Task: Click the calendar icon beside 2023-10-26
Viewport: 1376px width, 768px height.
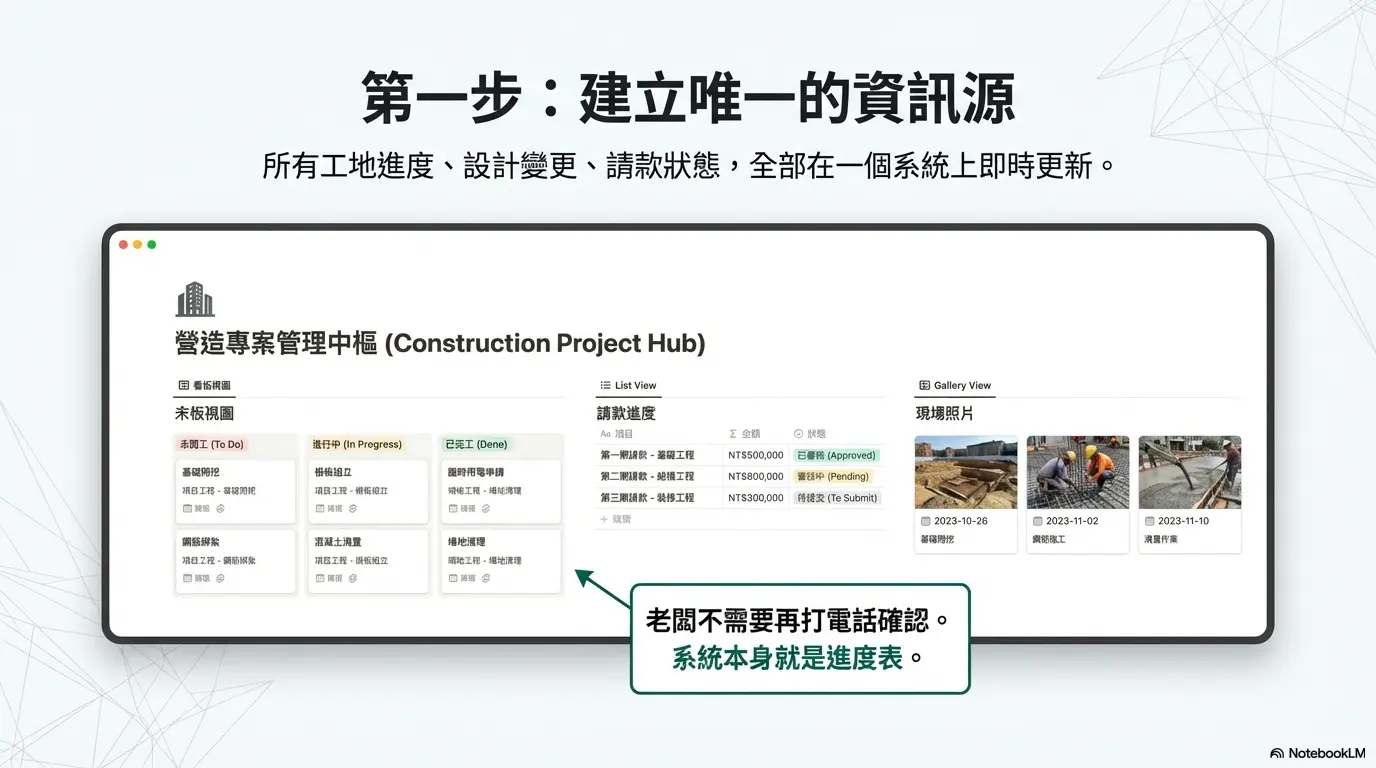Action: click(x=925, y=521)
